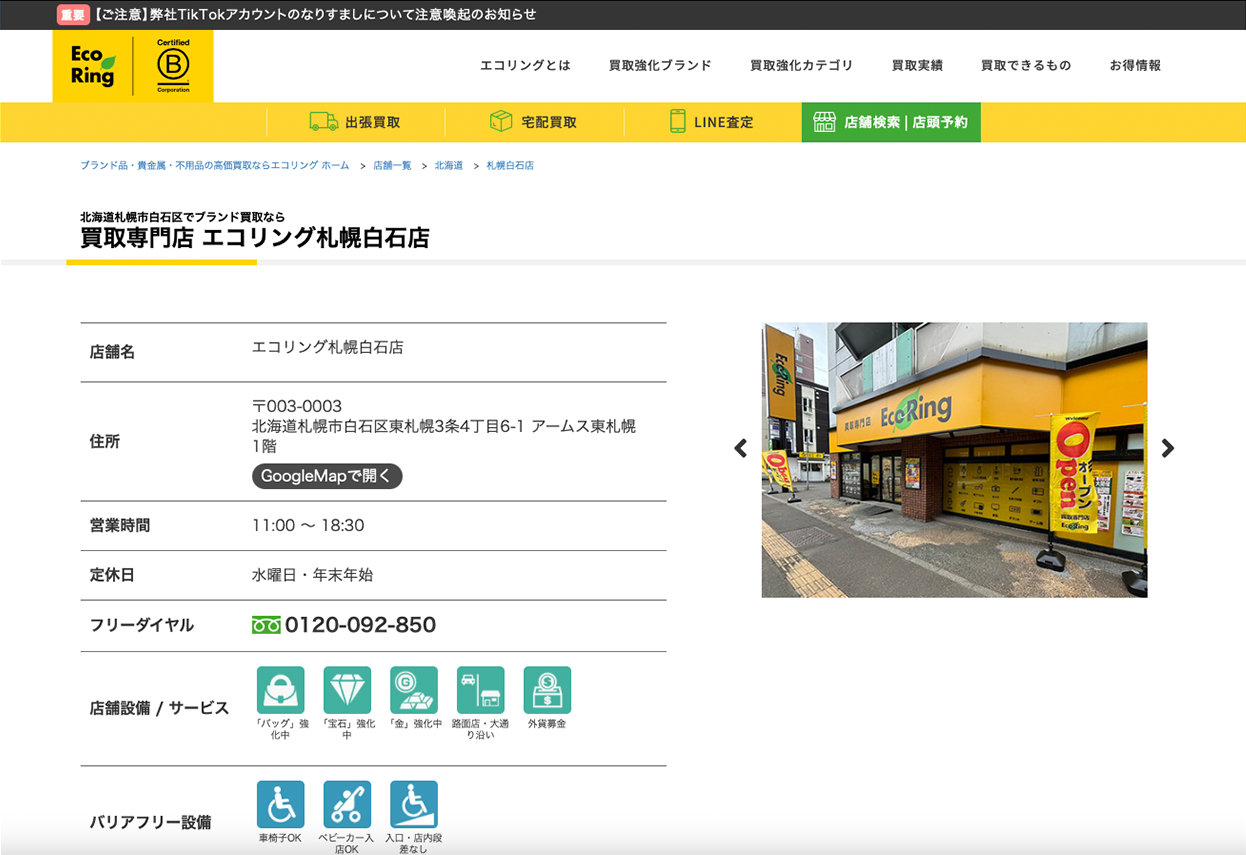Image resolution: width=1246 pixels, height=855 pixels.
Task: Click the gold bars service icon
Action: (x=414, y=690)
